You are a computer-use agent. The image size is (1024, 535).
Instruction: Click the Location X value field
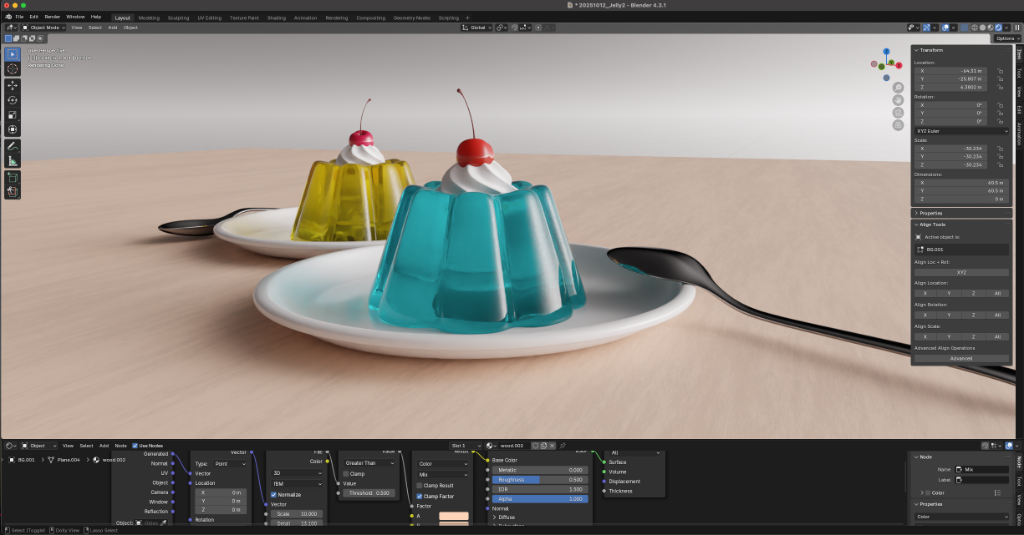point(952,71)
